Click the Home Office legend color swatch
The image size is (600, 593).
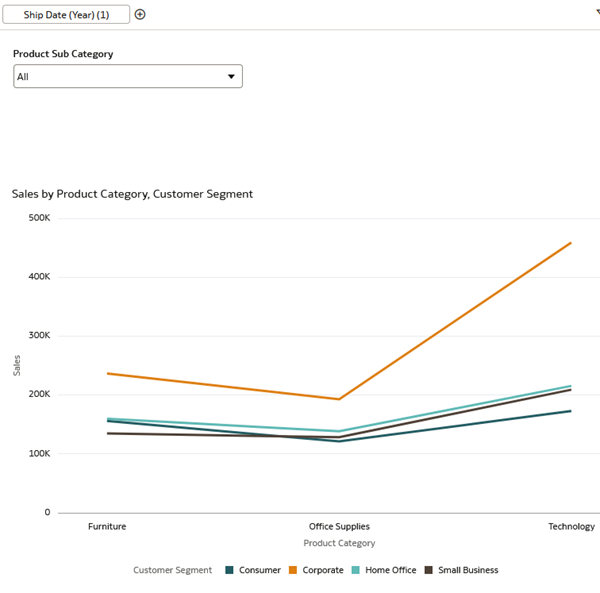click(x=356, y=570)
